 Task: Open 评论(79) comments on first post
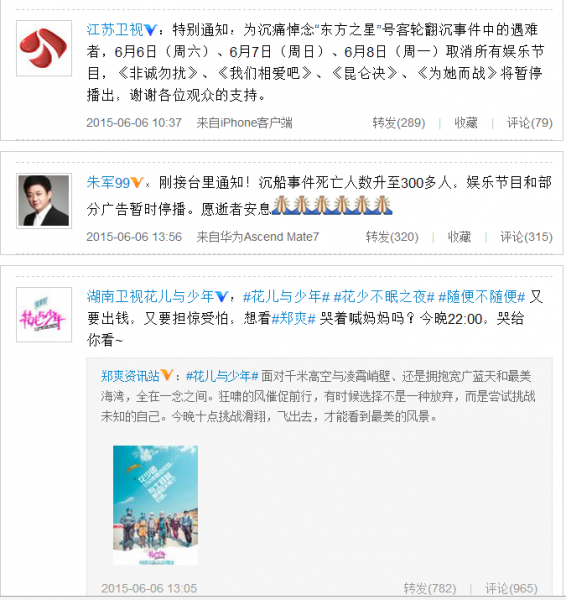tap(530, 123)
